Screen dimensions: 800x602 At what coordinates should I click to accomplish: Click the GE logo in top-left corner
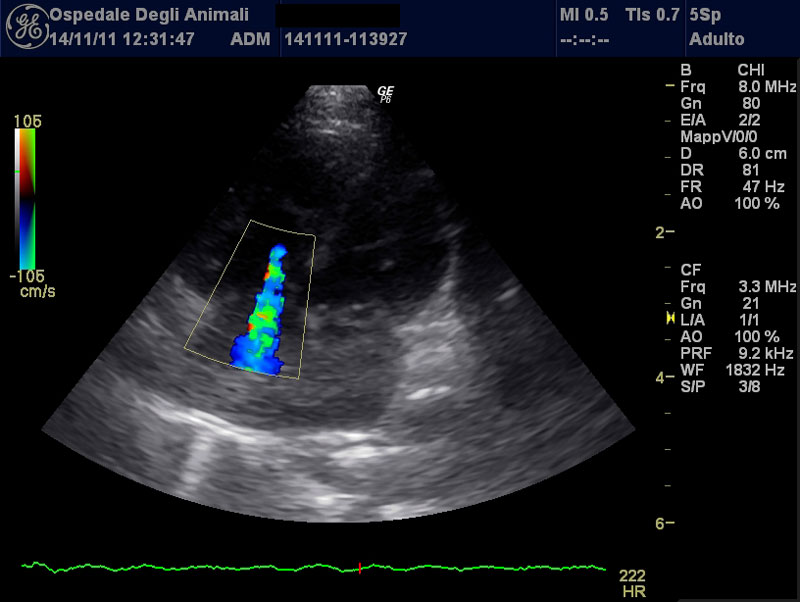pos(22,28)
